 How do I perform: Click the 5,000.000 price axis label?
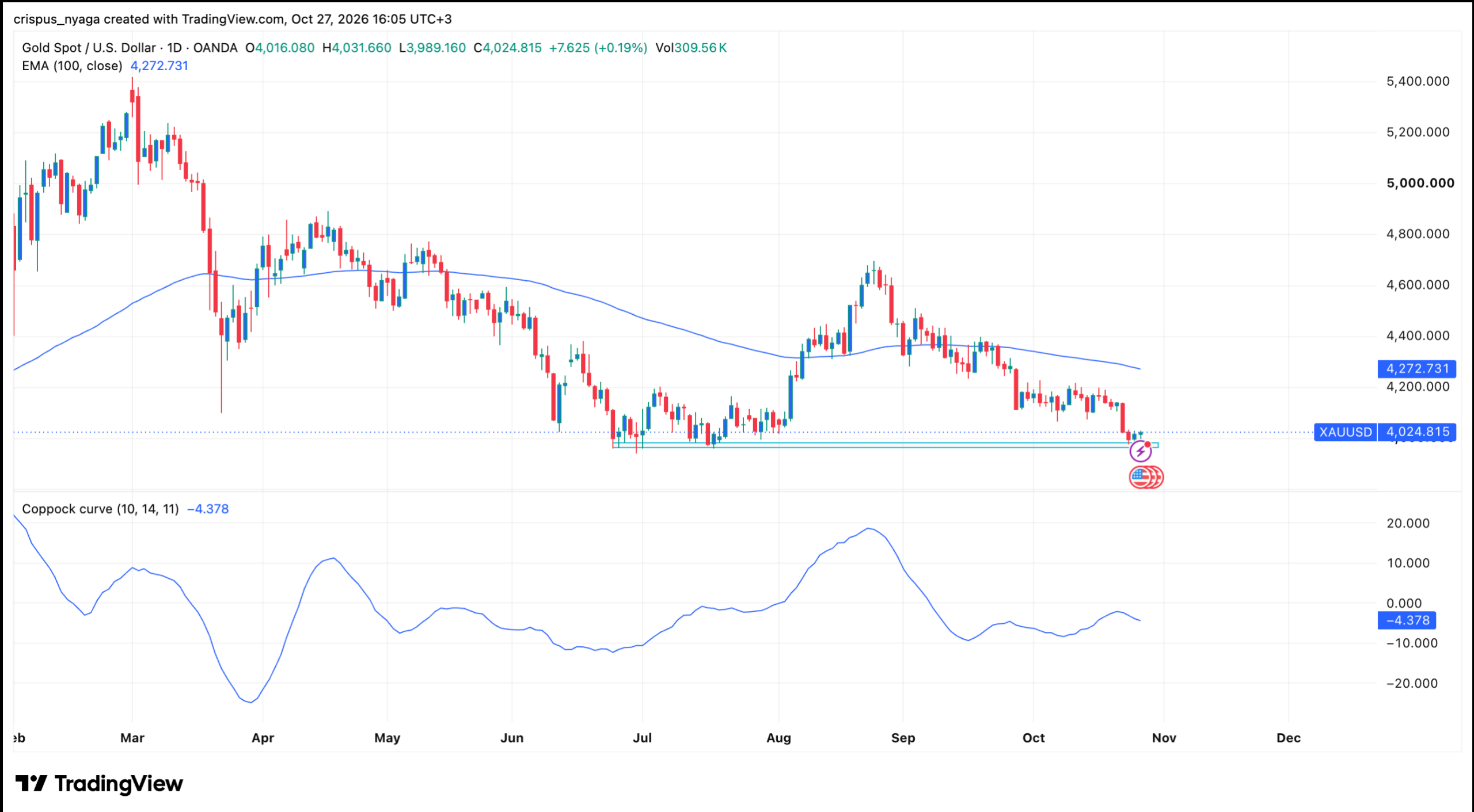click(x=1420, y=183)
